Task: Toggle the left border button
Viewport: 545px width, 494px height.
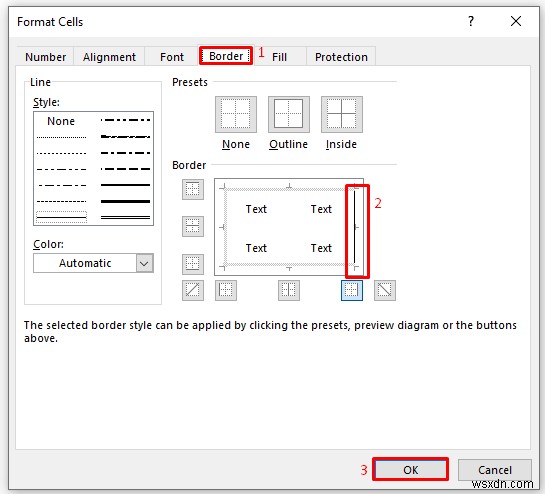Action: (x=226, y=290)
